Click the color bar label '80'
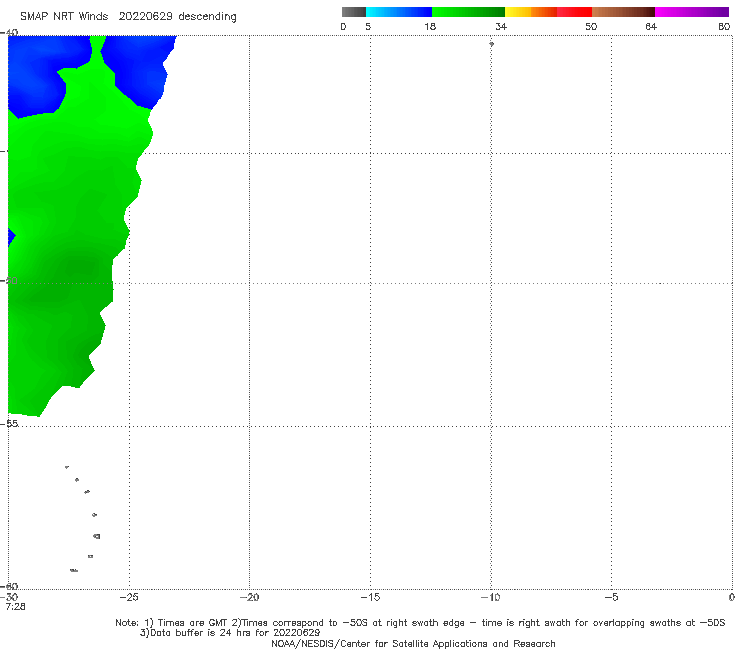The image size is (740, 650). pos(724,27)
